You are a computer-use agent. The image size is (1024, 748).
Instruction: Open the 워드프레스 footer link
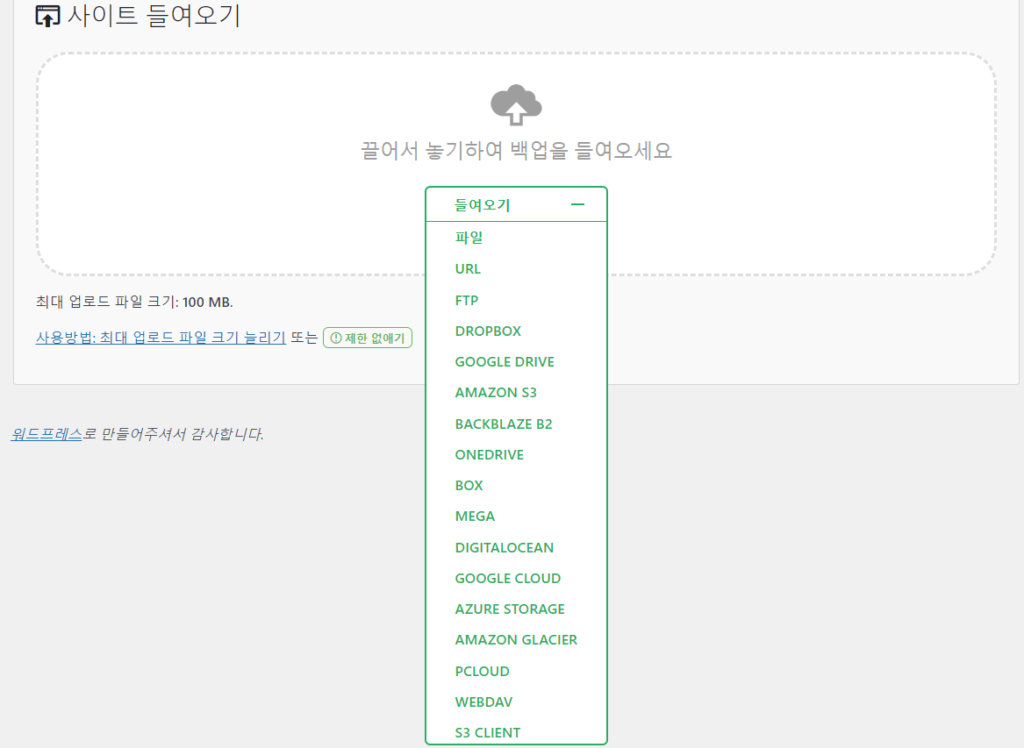coord(46,434)
